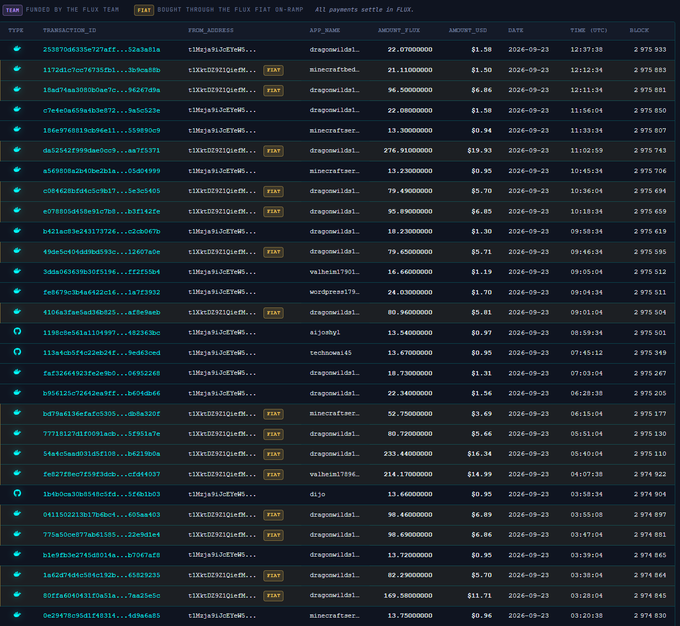Select app name minecraftbed cell

pos(334,70)
